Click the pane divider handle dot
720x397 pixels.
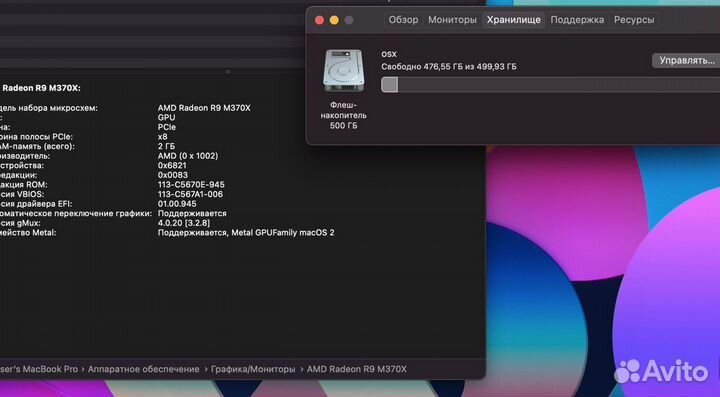click(228, 72)
